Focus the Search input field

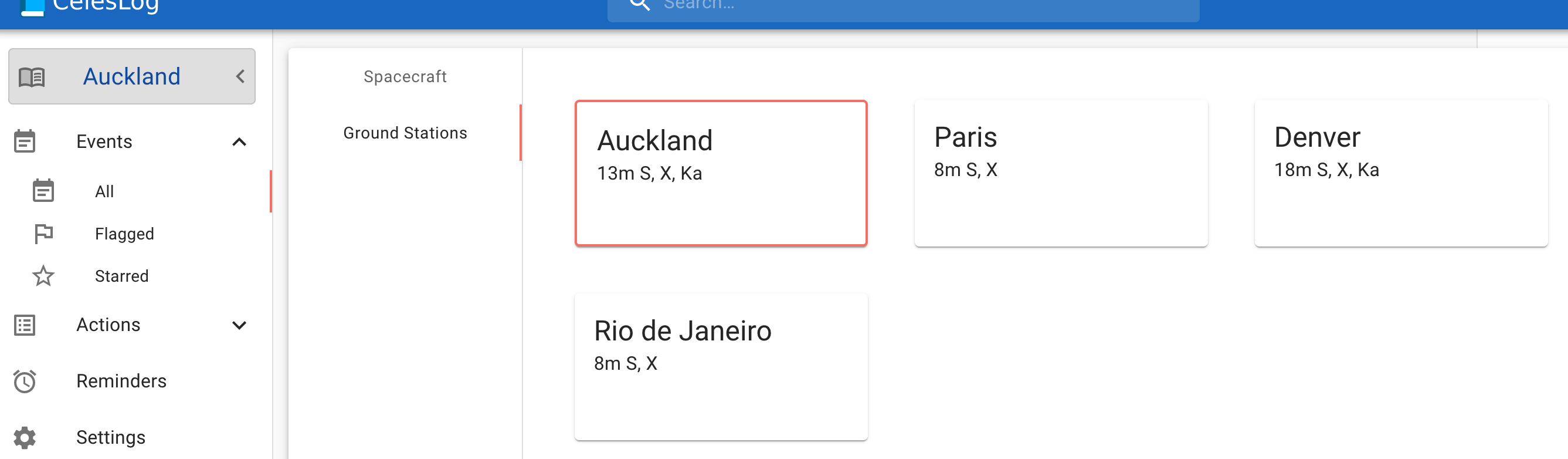pyautogui.click(x=913, y=6)
